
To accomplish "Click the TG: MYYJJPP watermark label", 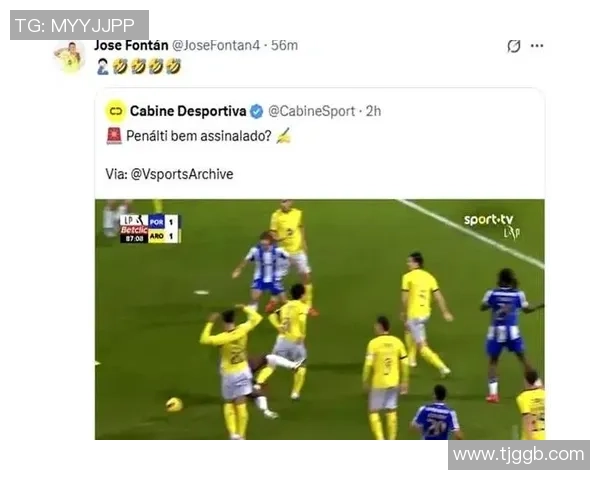I will point(79,25).
